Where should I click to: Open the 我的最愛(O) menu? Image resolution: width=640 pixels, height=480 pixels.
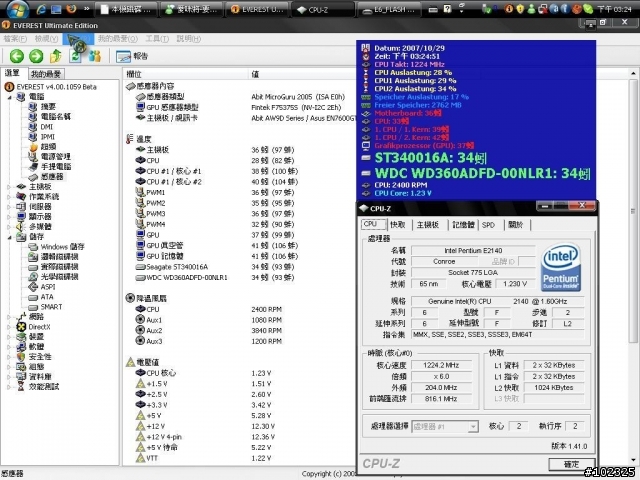tap(118, 39)
